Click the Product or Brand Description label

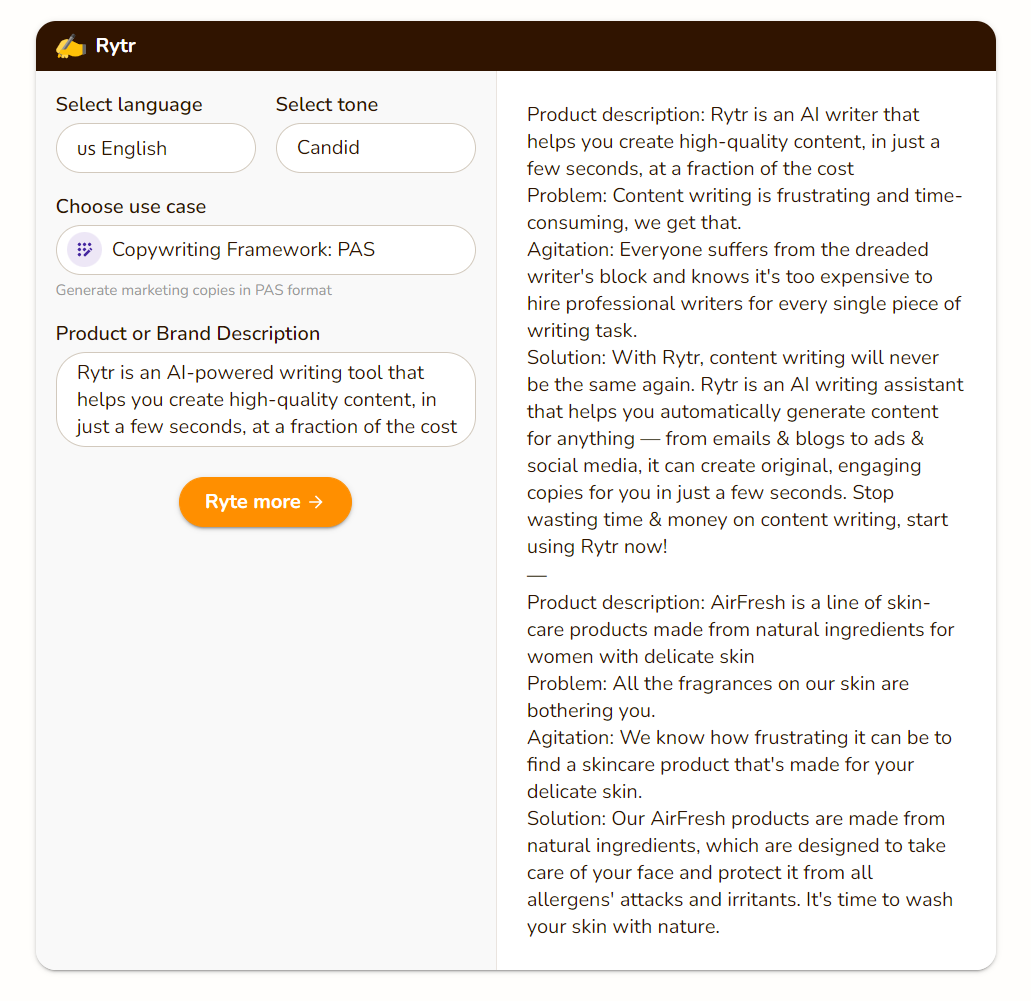(188, 334)
